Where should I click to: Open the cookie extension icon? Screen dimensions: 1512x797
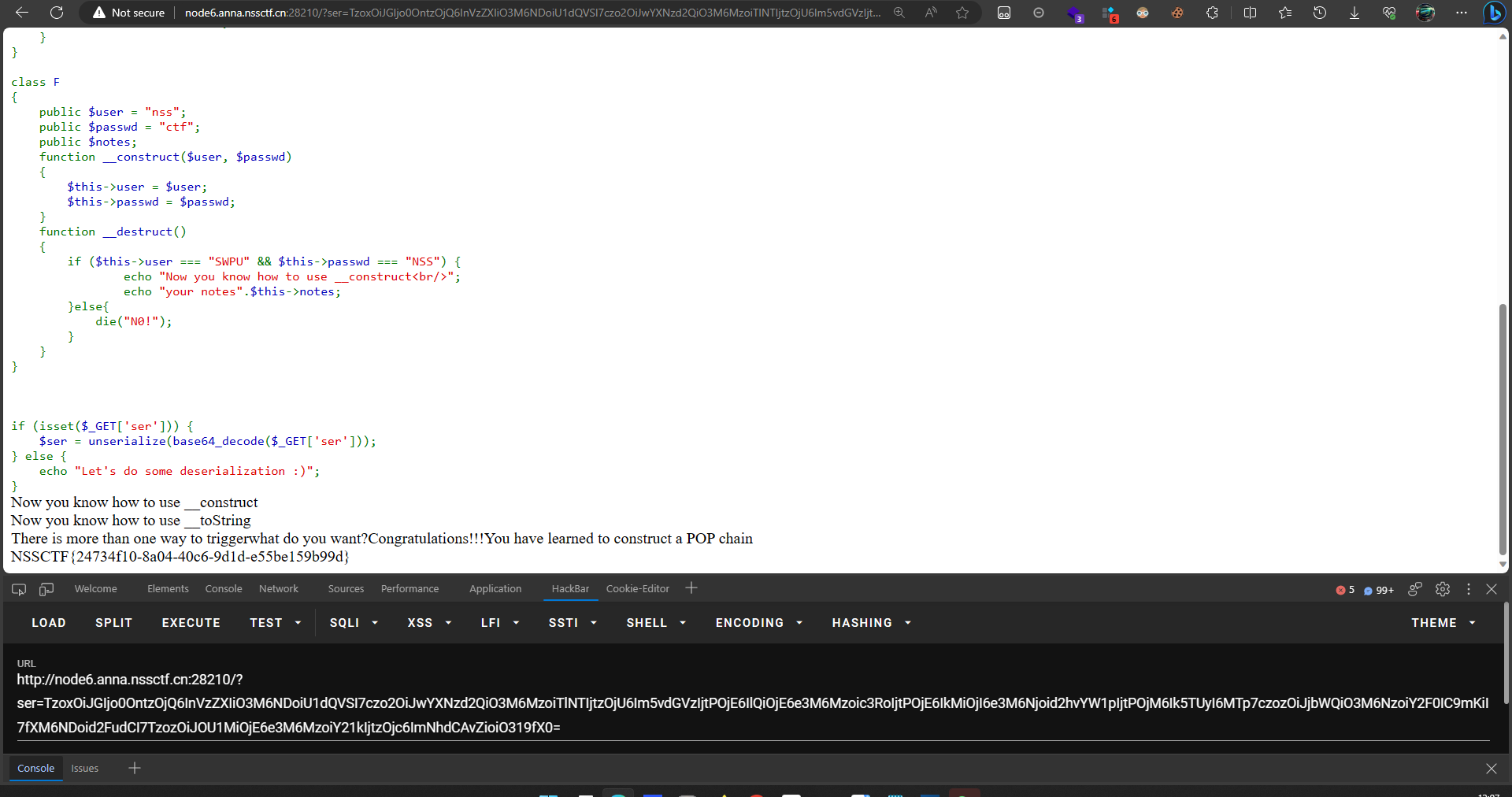click(1177, 13)
